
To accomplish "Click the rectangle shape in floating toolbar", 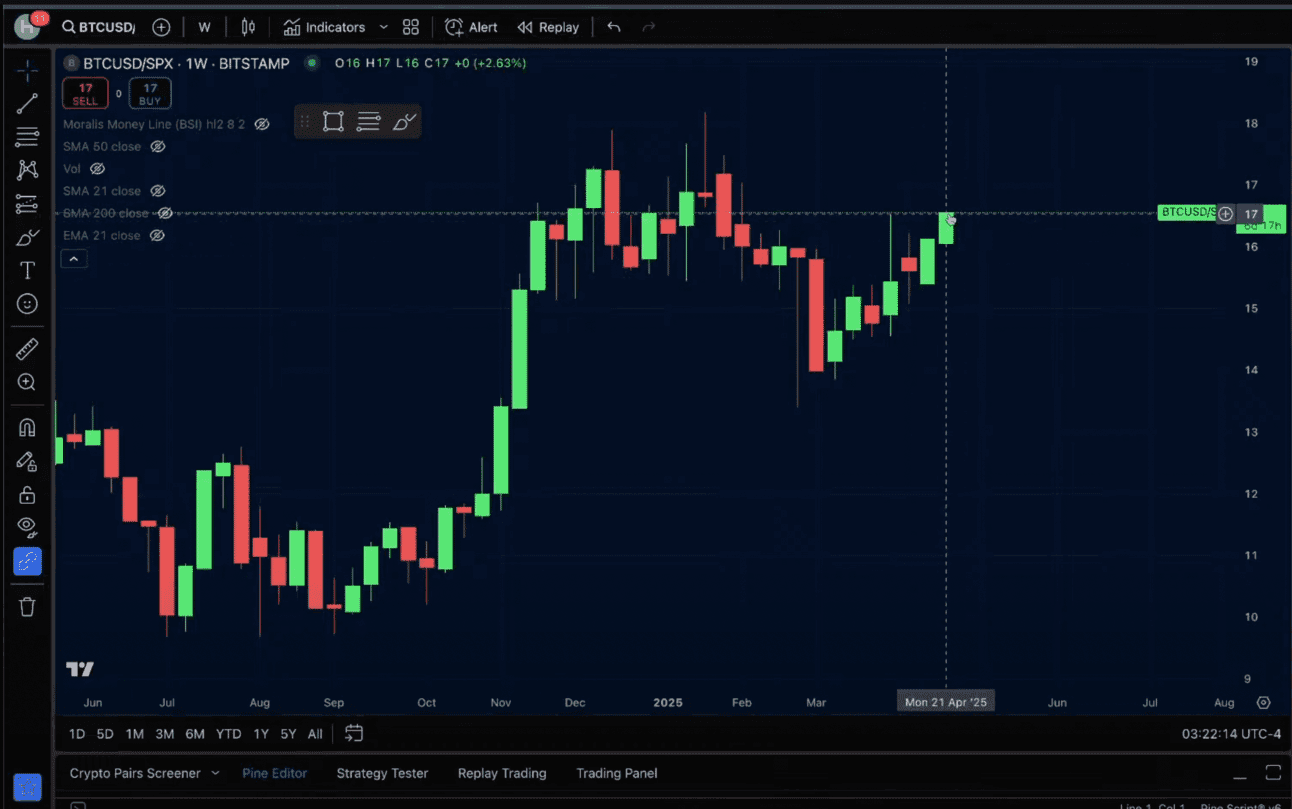I will 334,122.
